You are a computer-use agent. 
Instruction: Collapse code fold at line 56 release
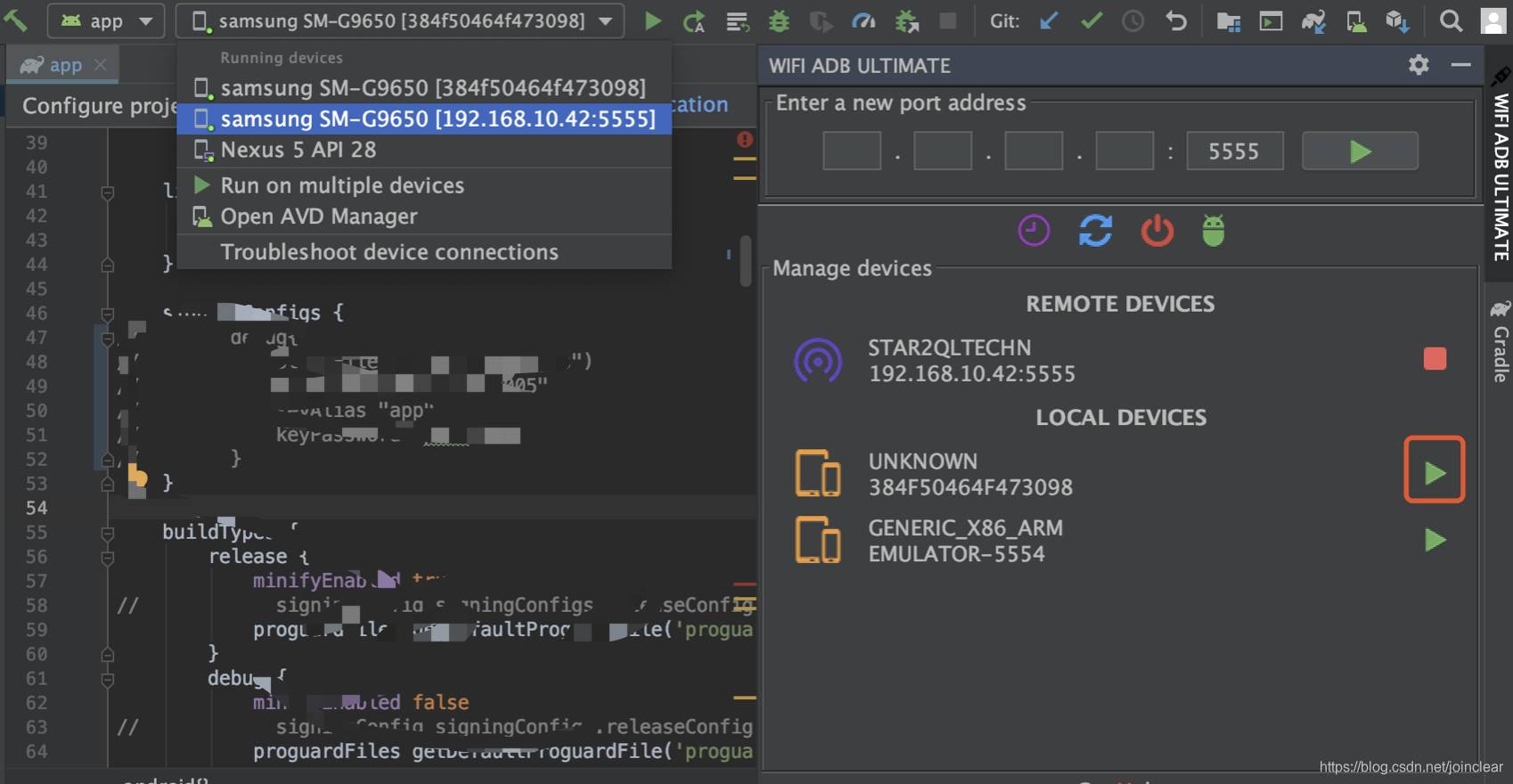pyautogui.click(x=108, y=558)
